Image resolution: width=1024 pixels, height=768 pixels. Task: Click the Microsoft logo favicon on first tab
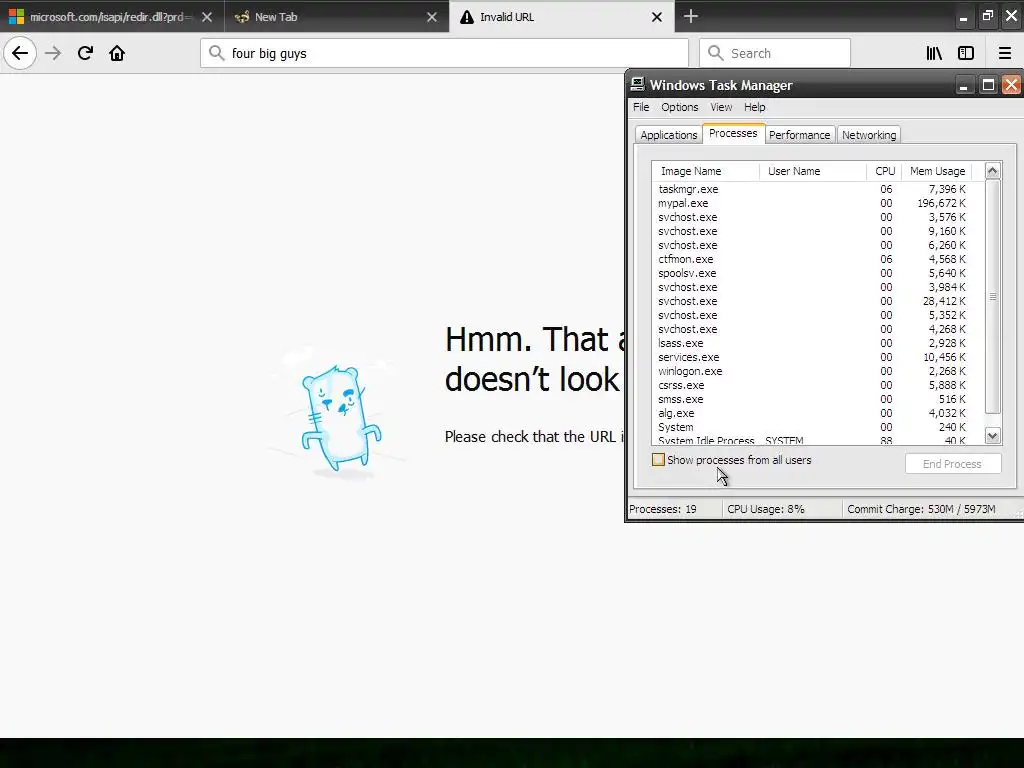16,17
